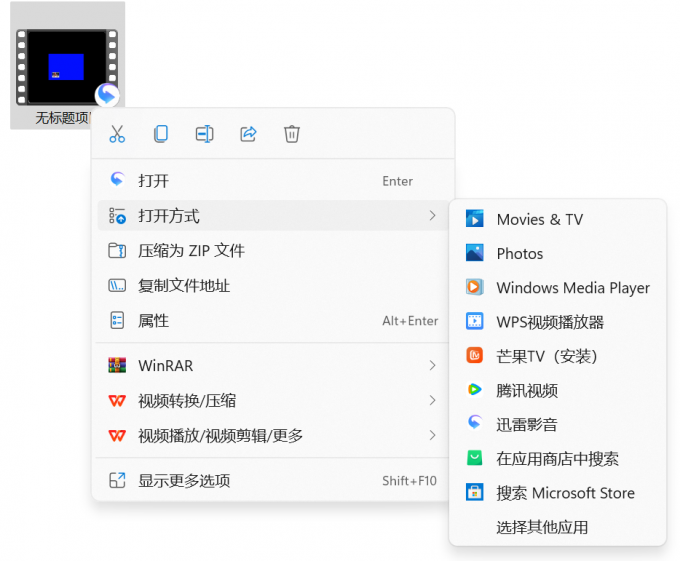Choose 迅雷影音 from open-with list
The image size is (680, 561).
(527, 425)
